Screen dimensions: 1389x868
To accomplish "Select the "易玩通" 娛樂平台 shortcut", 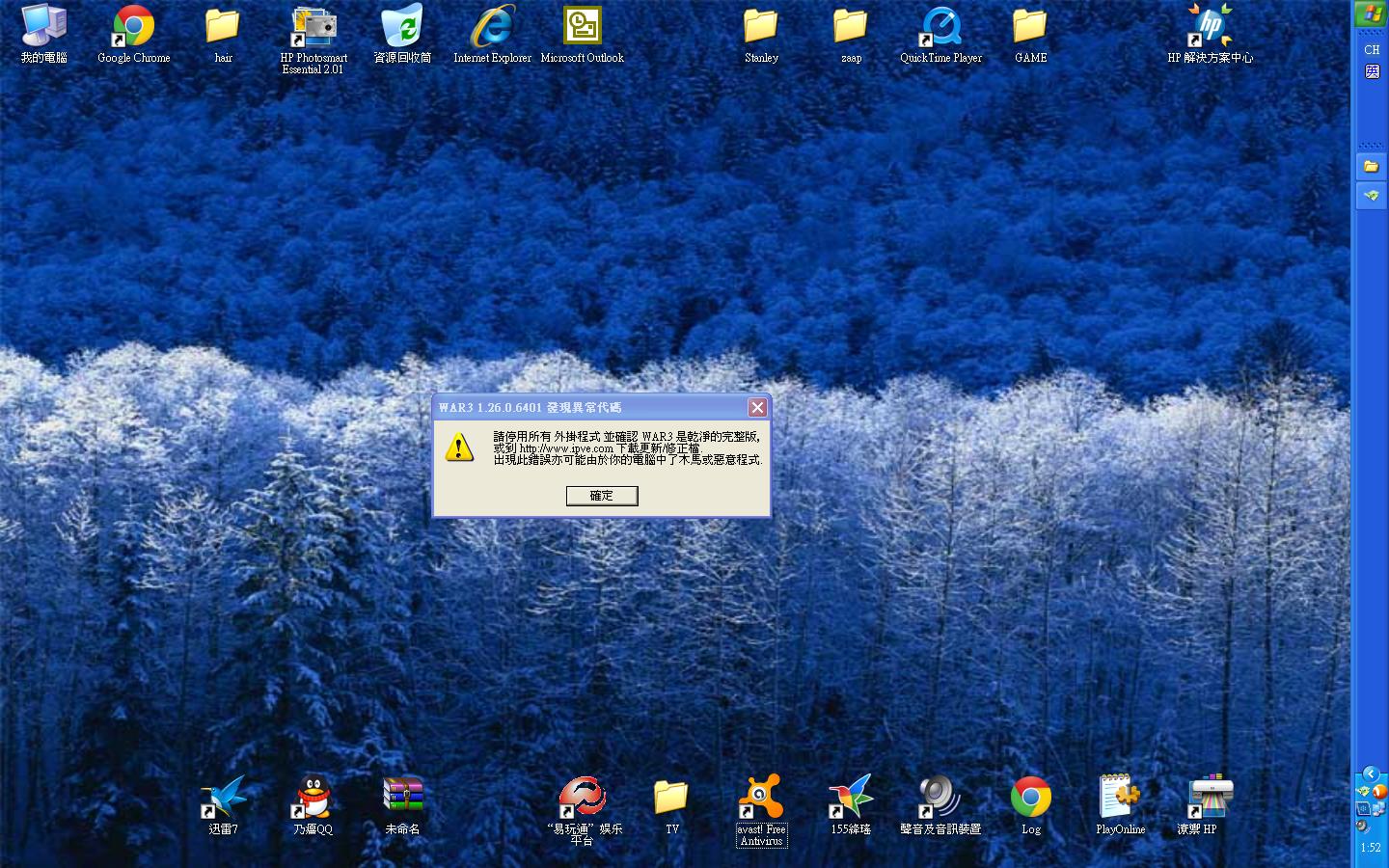I will (x=583, y=810).
